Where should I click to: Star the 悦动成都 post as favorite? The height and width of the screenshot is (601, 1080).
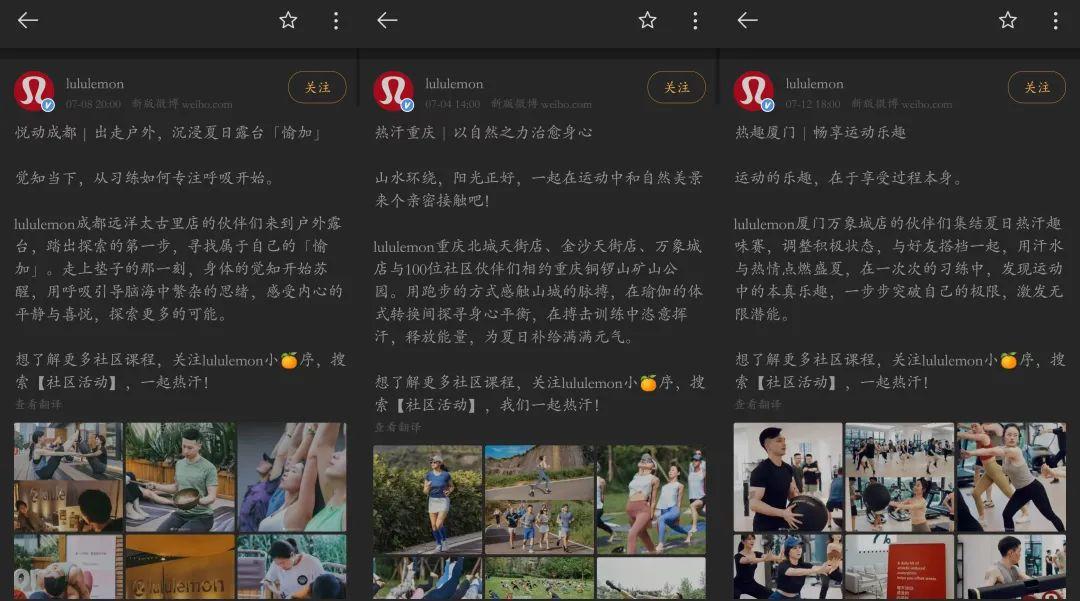coord(288,20)
